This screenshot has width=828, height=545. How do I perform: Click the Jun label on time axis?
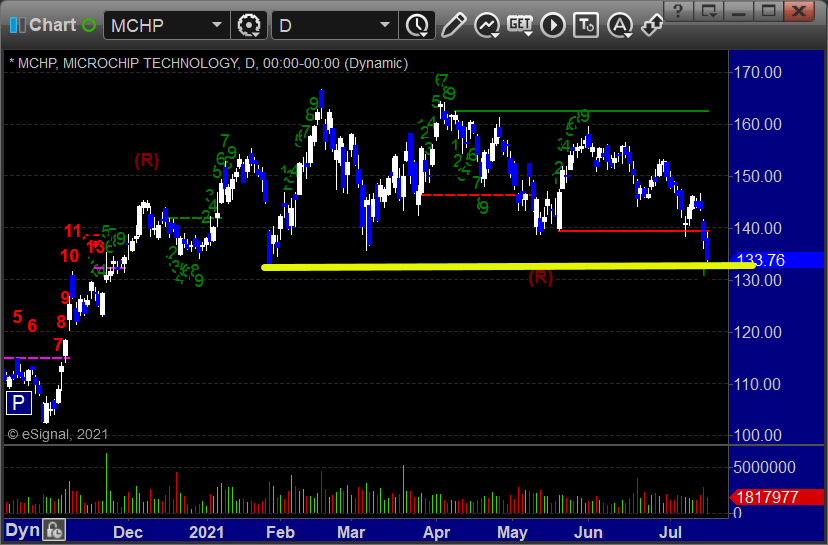(588, 532)
